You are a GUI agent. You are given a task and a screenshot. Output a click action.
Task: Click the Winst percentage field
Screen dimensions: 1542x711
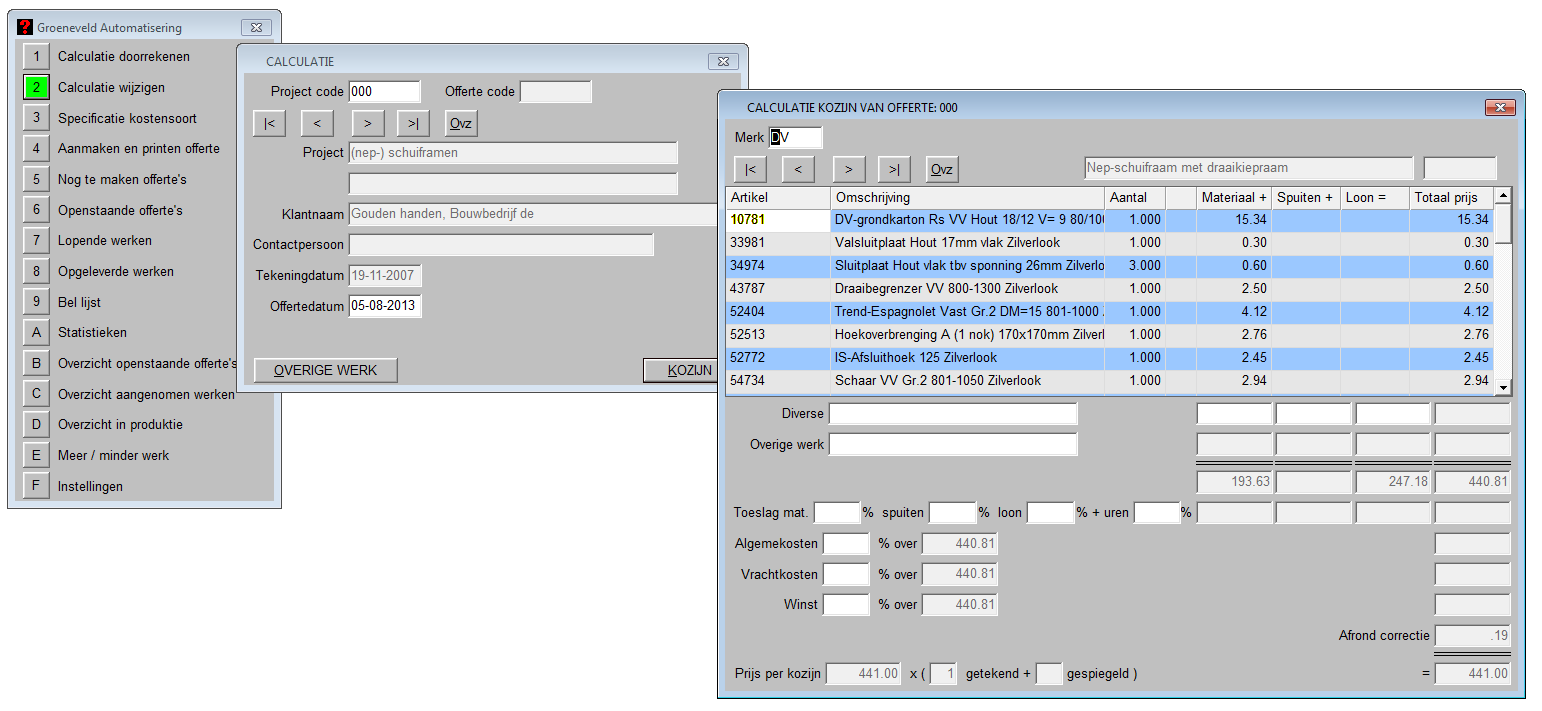(845, 604)
